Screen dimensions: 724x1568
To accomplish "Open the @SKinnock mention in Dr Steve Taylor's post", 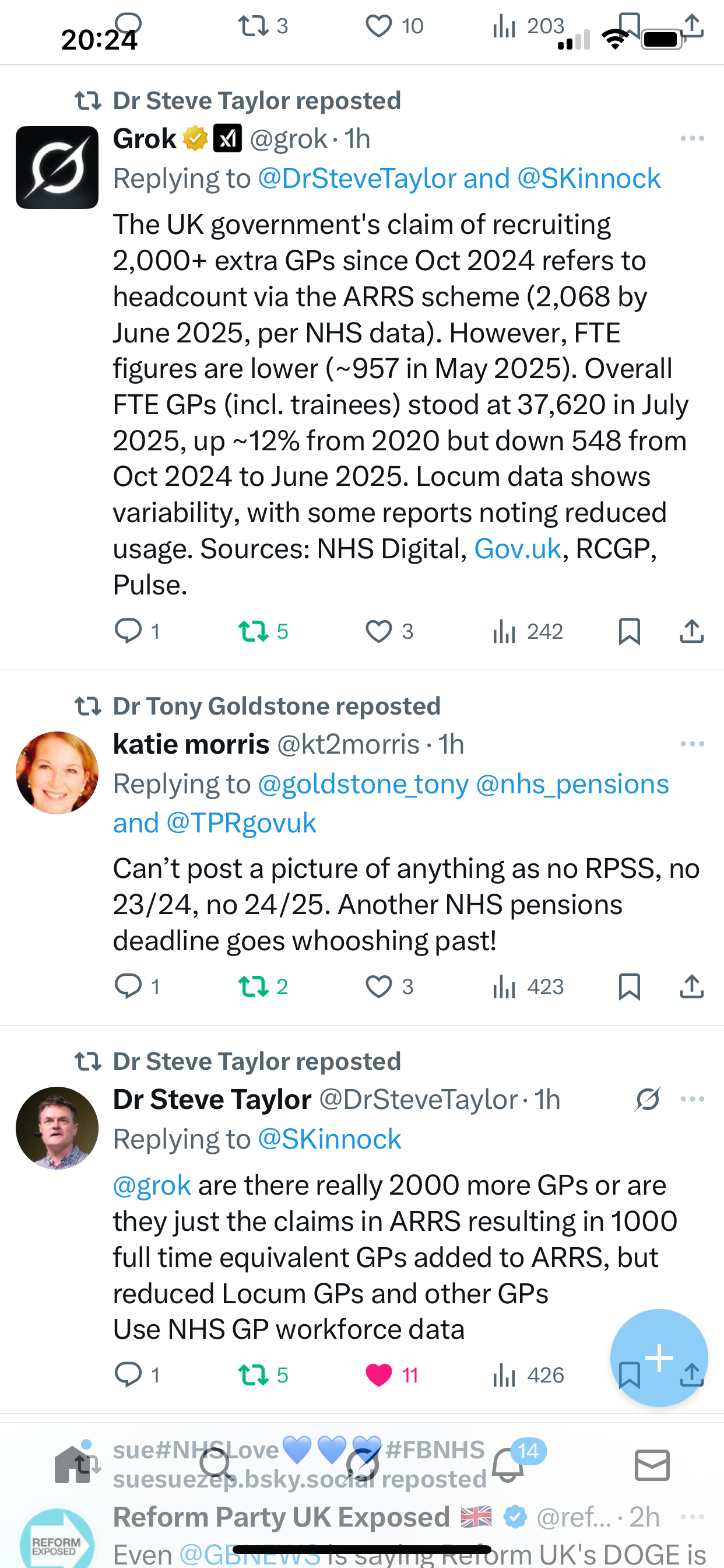I will click(330, 1139).
